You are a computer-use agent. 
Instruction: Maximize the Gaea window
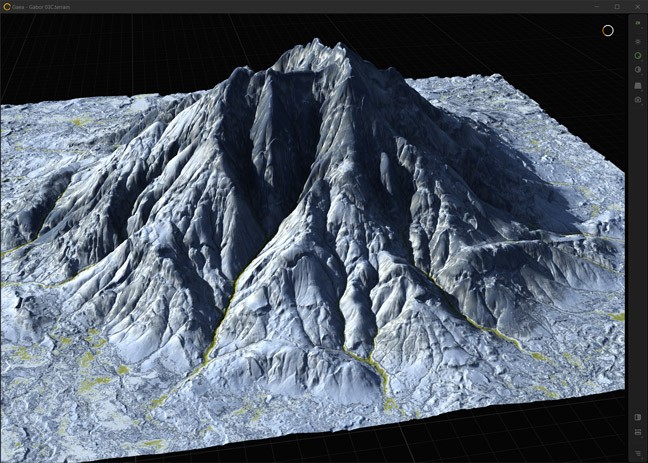pyautogui.click(x=616, y=6)
